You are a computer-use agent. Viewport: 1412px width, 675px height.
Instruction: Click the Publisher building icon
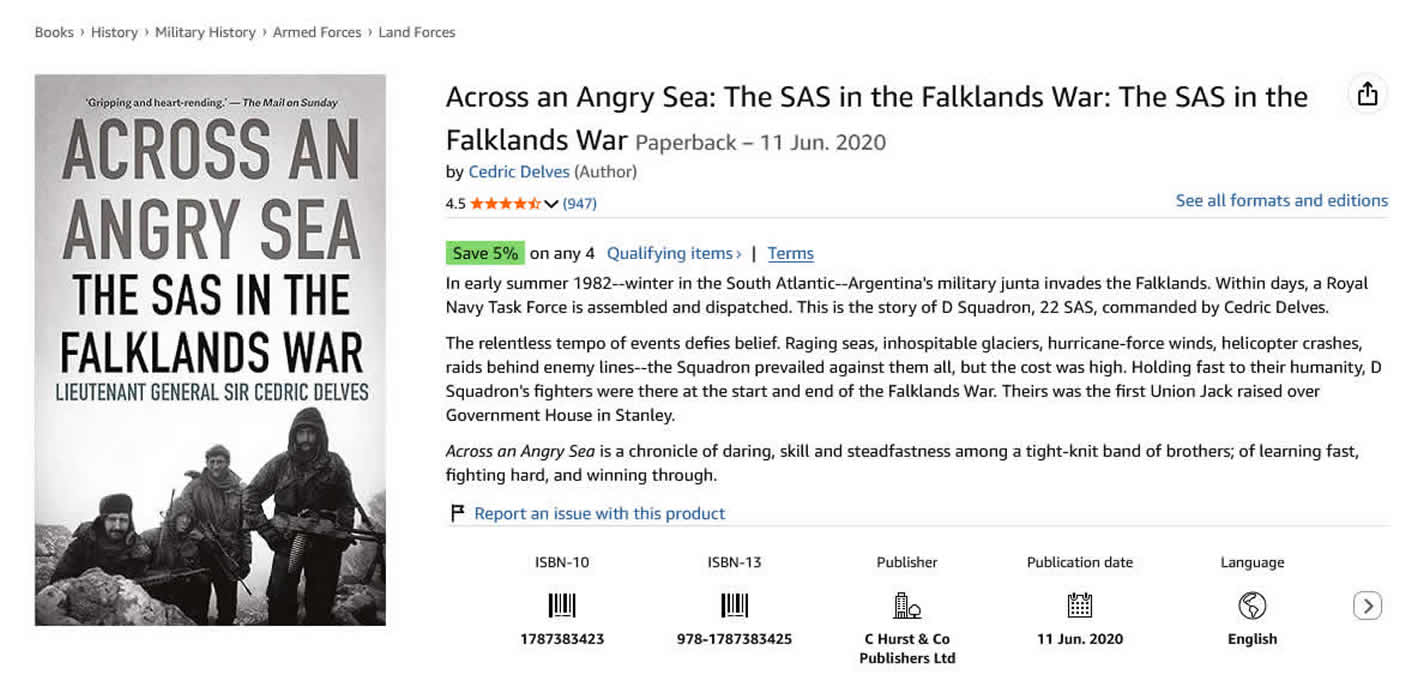coord(906,605)
